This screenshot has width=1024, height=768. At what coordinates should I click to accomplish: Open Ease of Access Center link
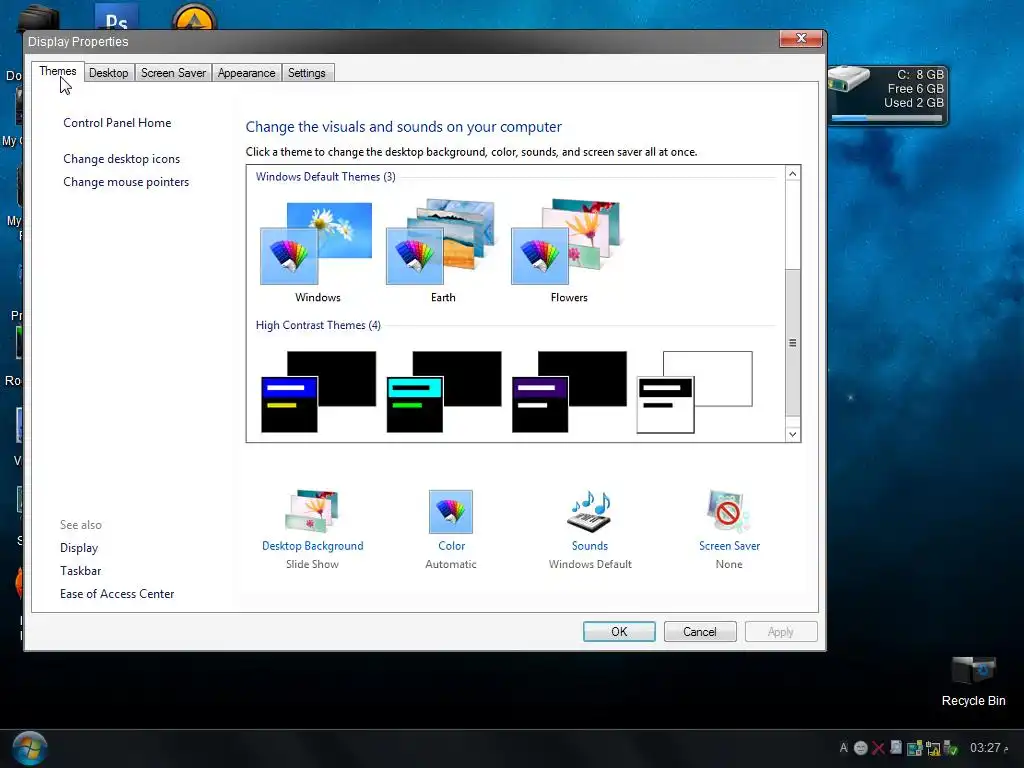117,594
